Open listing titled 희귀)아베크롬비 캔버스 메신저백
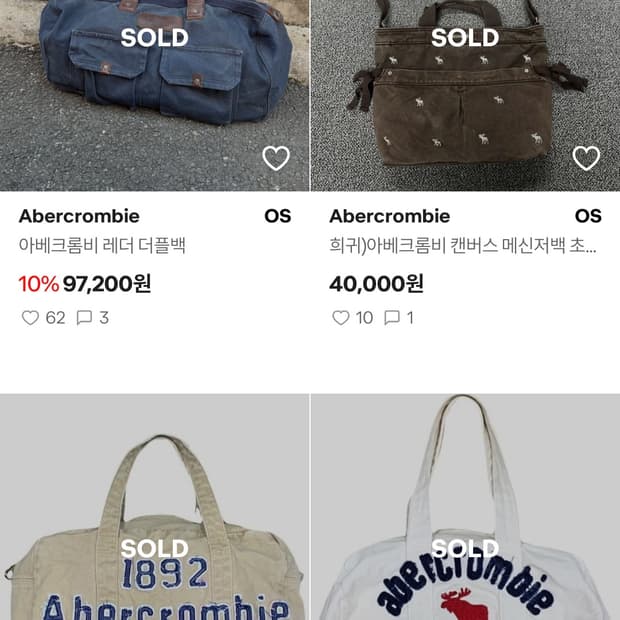The image size is (620, 620). [x=455, y=245]
